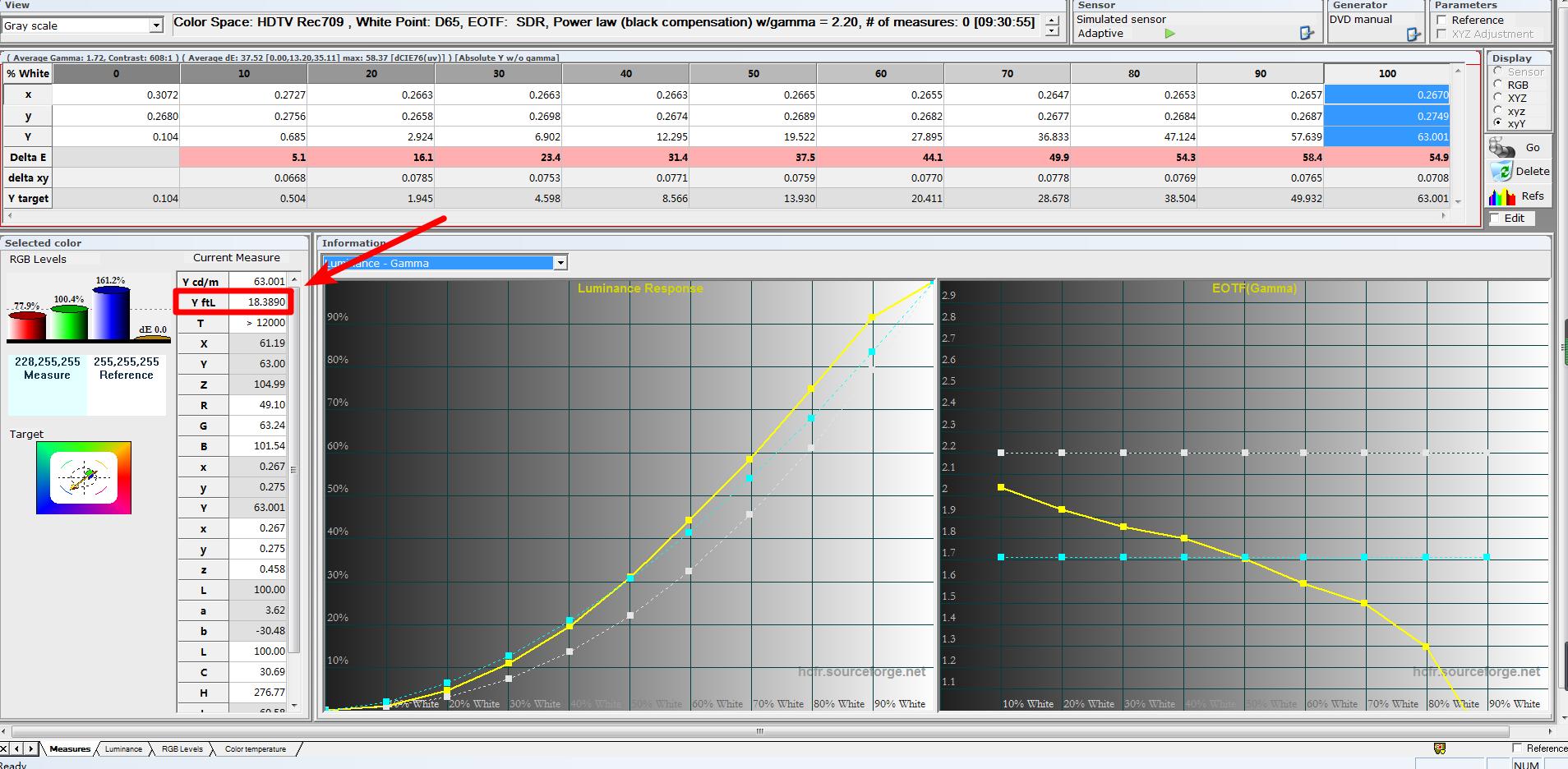Toggle the XYZ Adjustment checkbox
The height and width of the screenshot is (769, 1568).
click(1441, 34)
